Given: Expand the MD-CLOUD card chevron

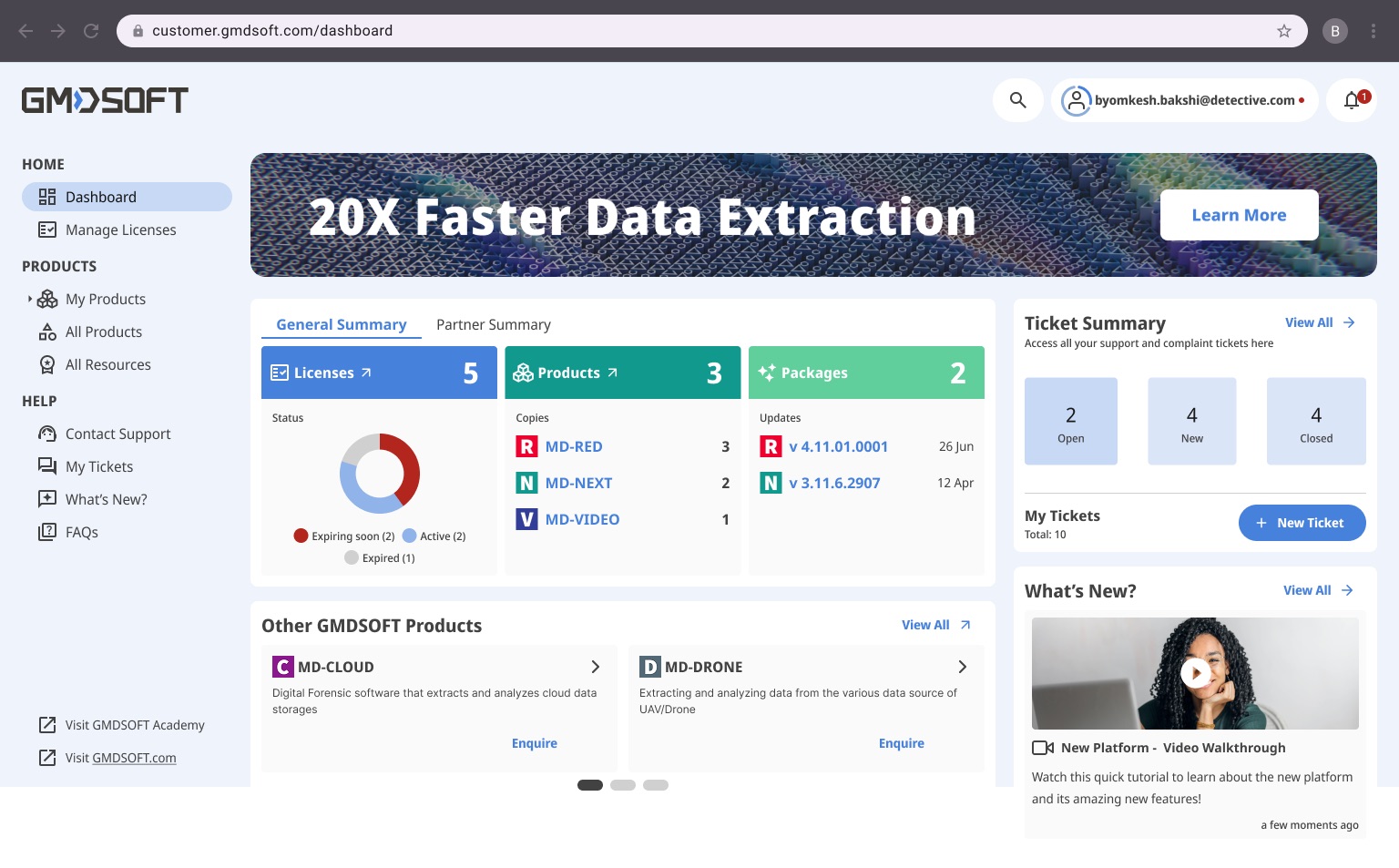Looking at the screenshot, I should [x=595, y=667].
